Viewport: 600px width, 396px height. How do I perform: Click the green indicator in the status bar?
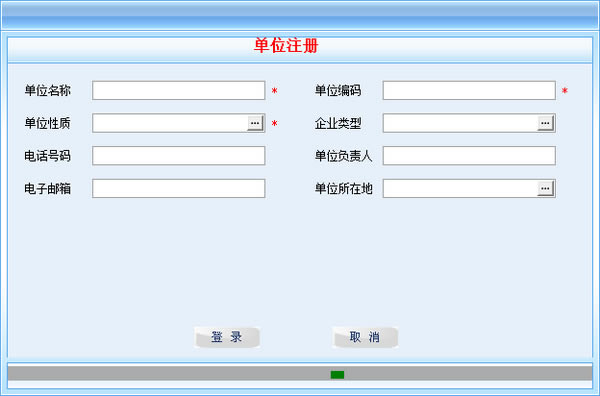[337, 375]
